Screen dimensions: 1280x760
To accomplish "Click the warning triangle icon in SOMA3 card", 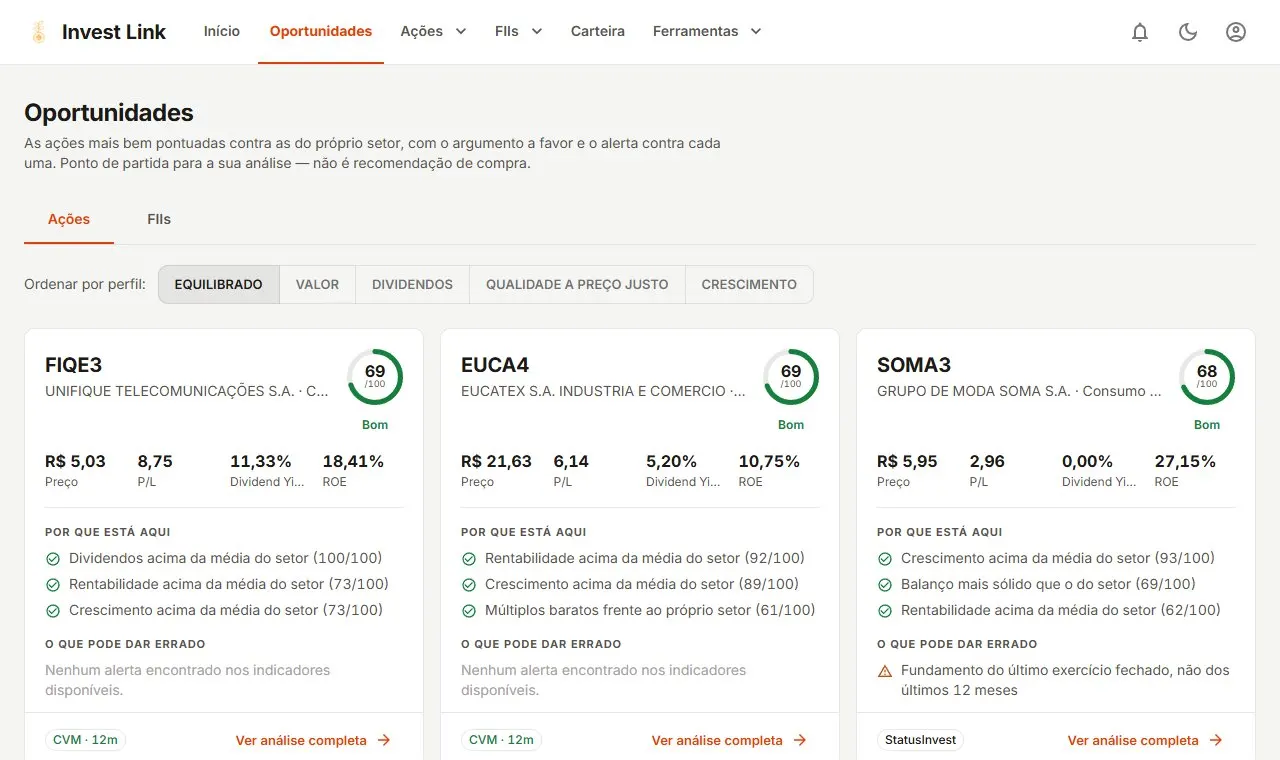I will click(x=884, y=671).
